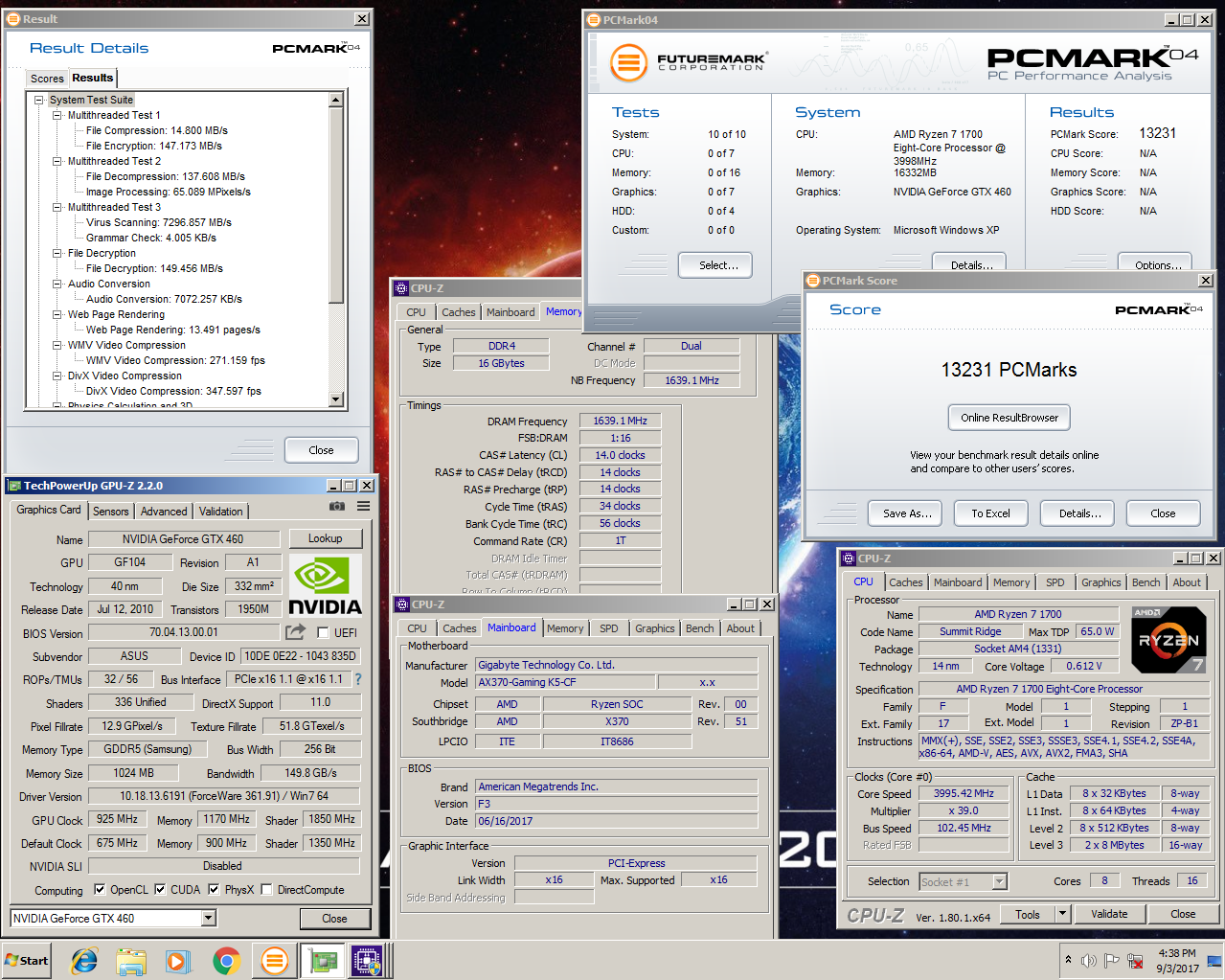1225x980 pixels.
Task: Click the To Excel button
Action: 990,513
